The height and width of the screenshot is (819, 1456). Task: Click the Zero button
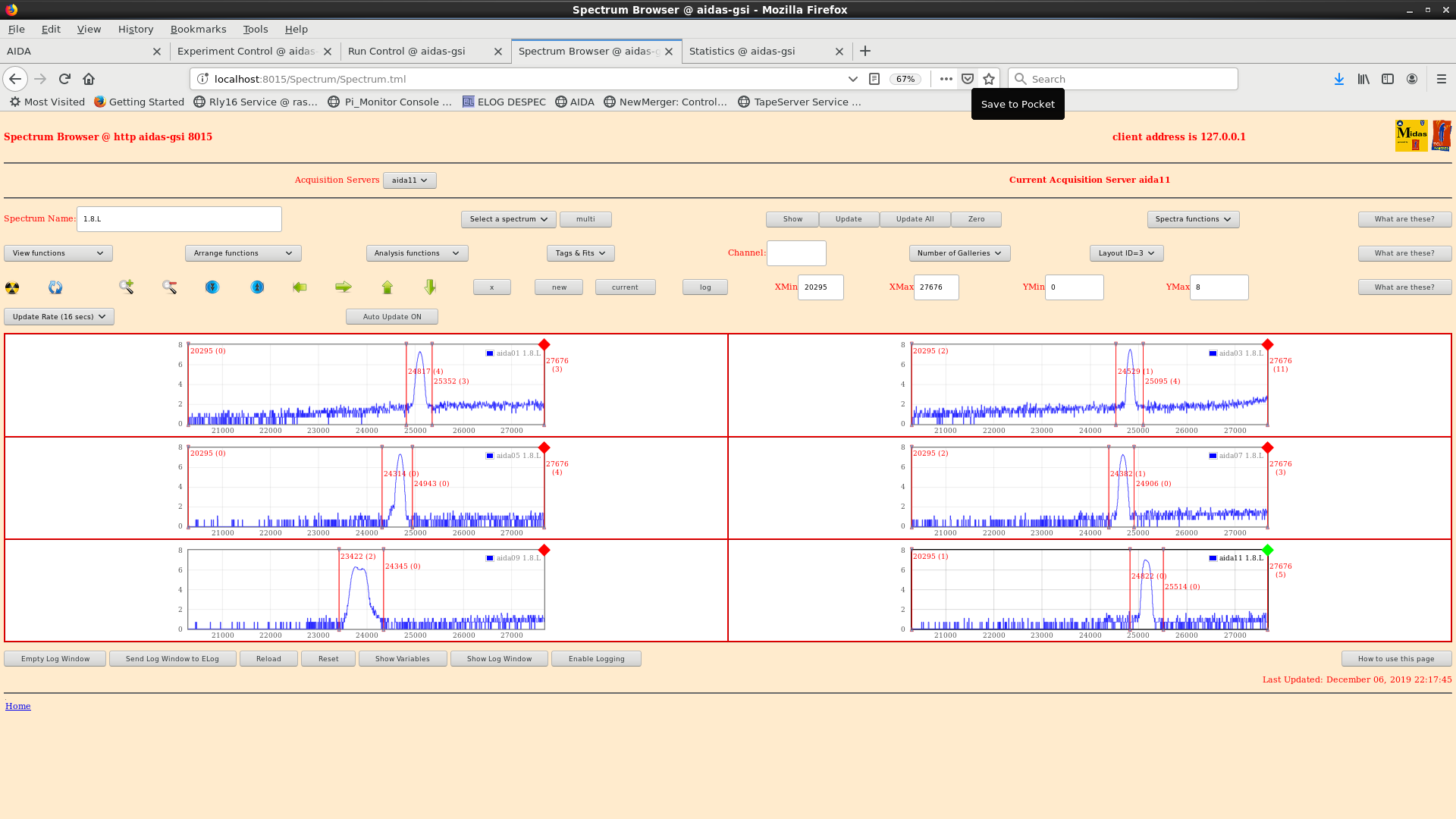(x=976, y=219)
